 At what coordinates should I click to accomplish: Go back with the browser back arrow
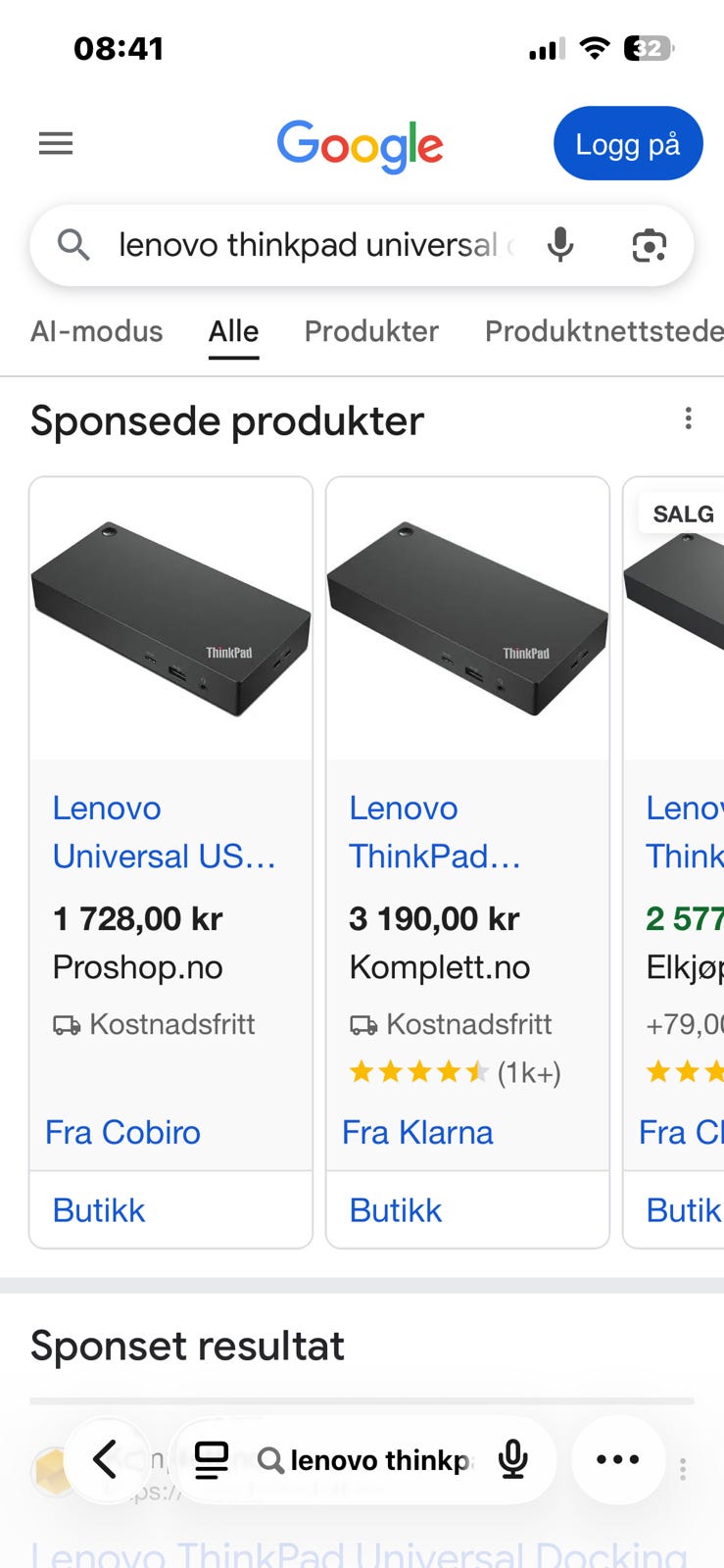pos(105,1459)
